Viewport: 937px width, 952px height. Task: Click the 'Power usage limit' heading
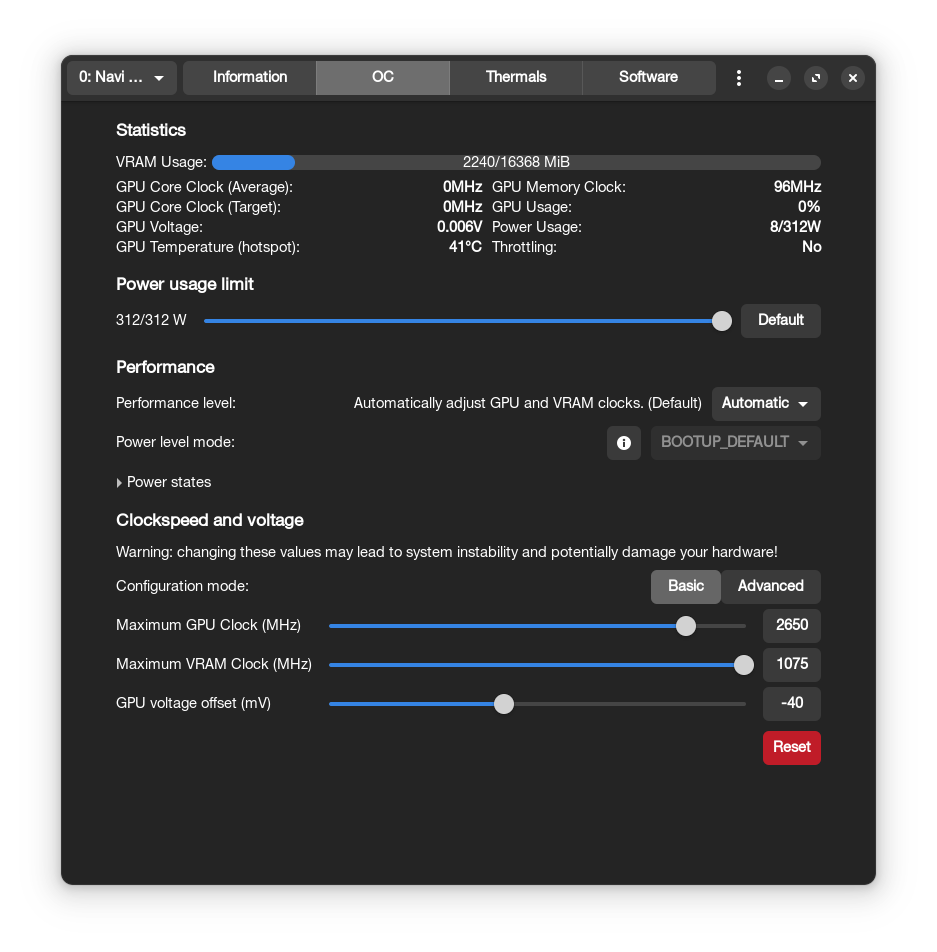click(185, 284)
